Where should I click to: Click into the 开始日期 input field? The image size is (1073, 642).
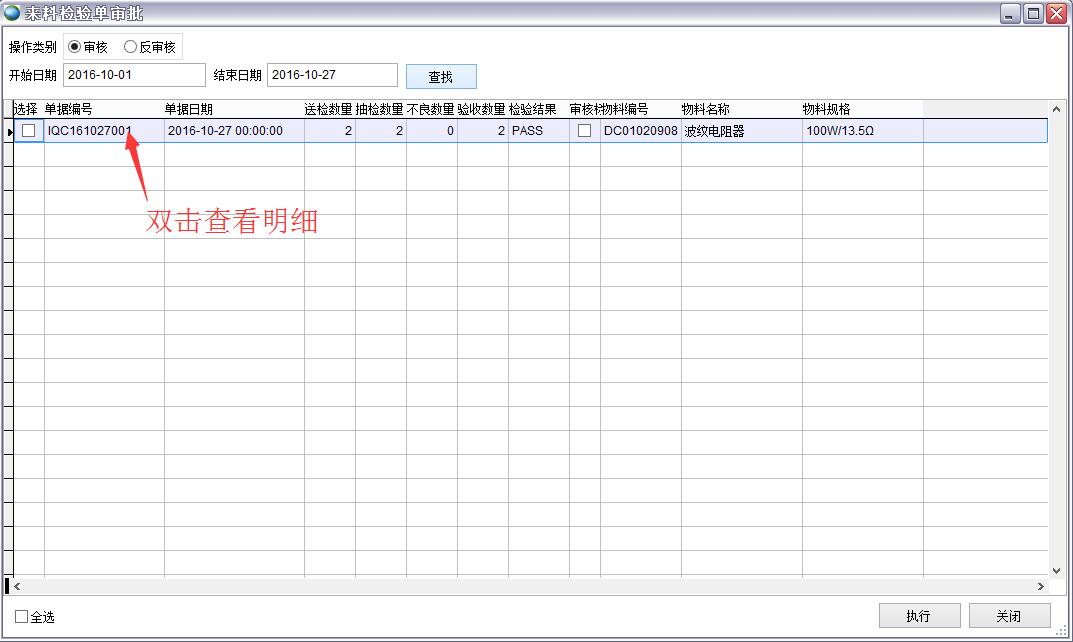tap(134, 75)
